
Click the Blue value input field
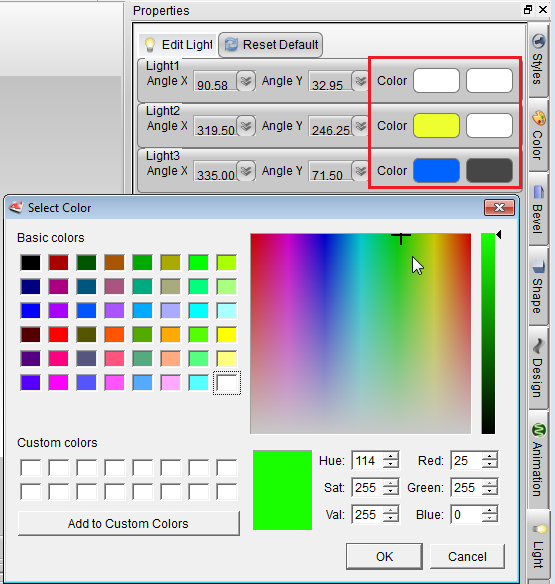(x=466, y=515)
